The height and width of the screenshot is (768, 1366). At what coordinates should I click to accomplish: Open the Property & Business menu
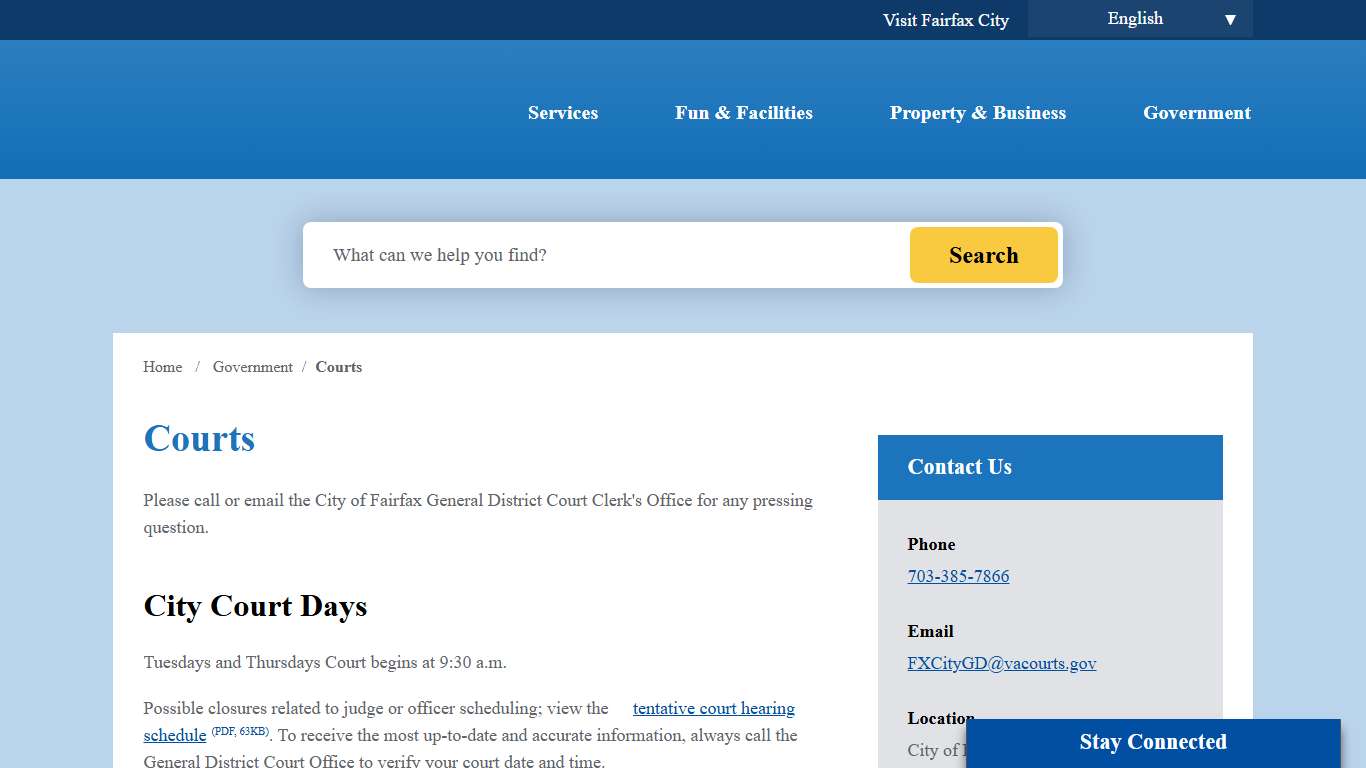coord(977,113)
